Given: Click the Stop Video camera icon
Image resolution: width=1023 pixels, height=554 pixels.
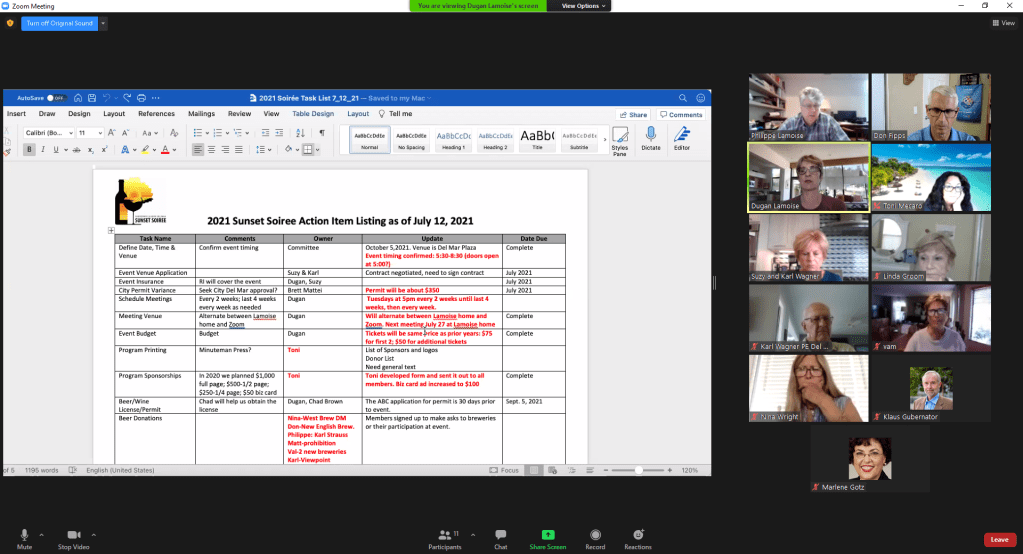Looking at the screenshot, I should 73,535.
